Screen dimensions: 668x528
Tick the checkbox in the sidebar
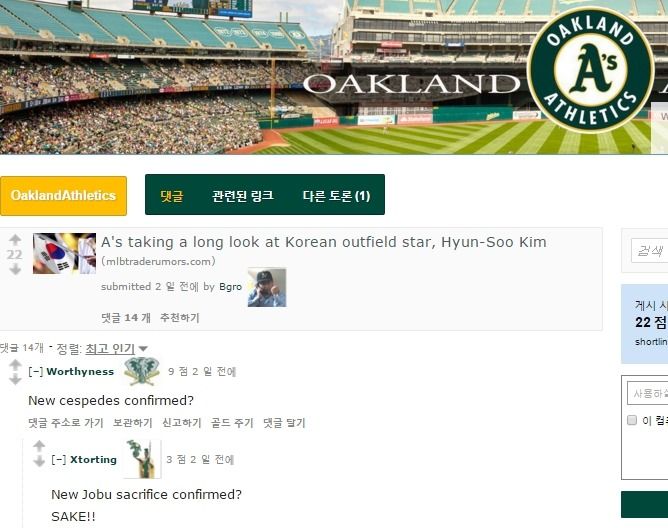[x=632, y=420]
